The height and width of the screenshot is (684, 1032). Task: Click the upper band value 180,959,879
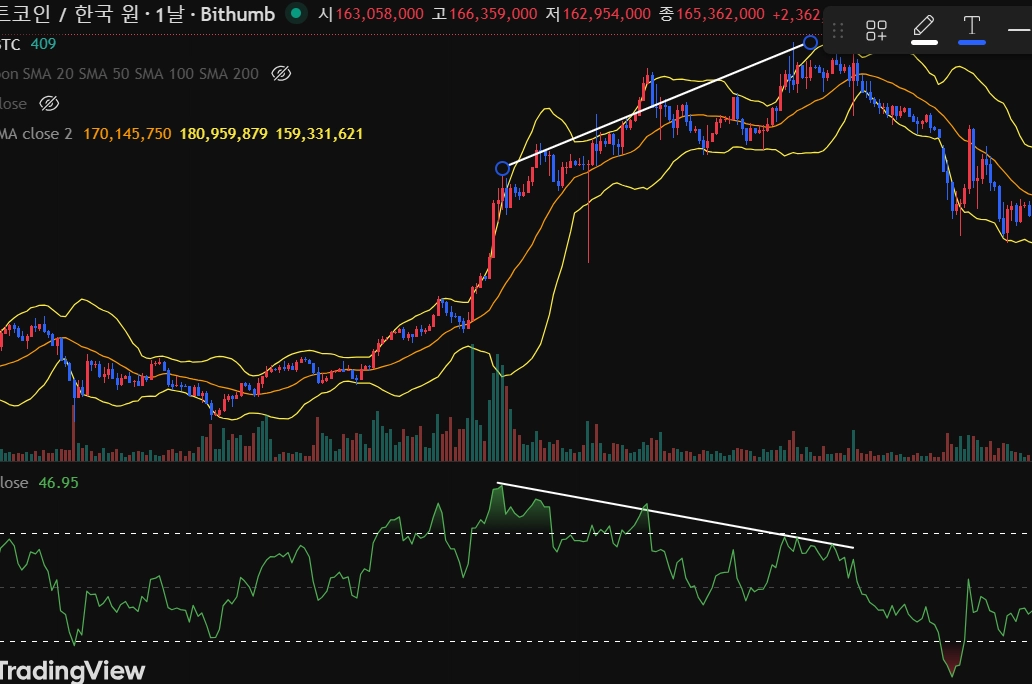point(223,134)
